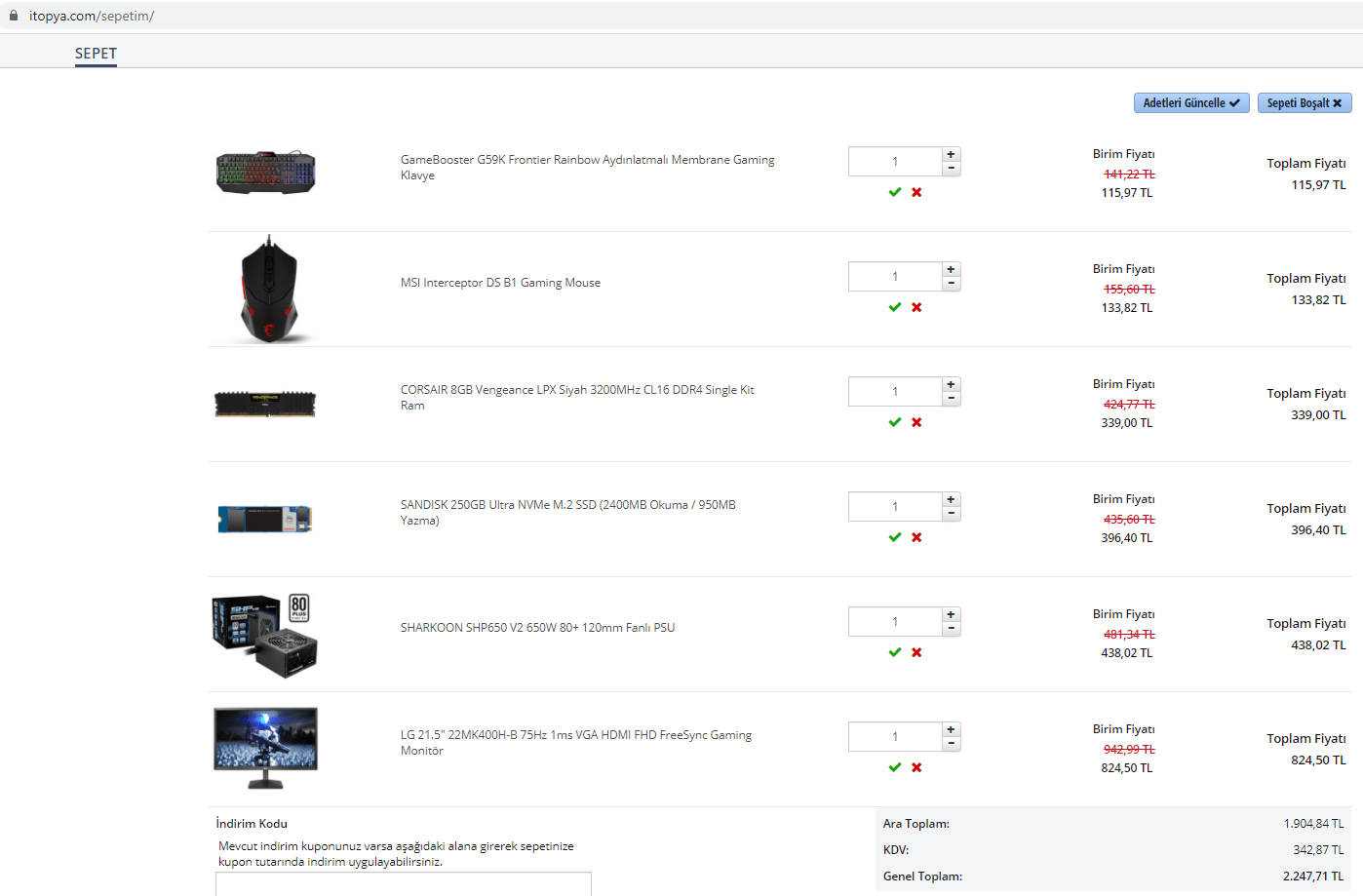Confirm quantity with green check for GameBooster keyboard

tap(895, 192)
